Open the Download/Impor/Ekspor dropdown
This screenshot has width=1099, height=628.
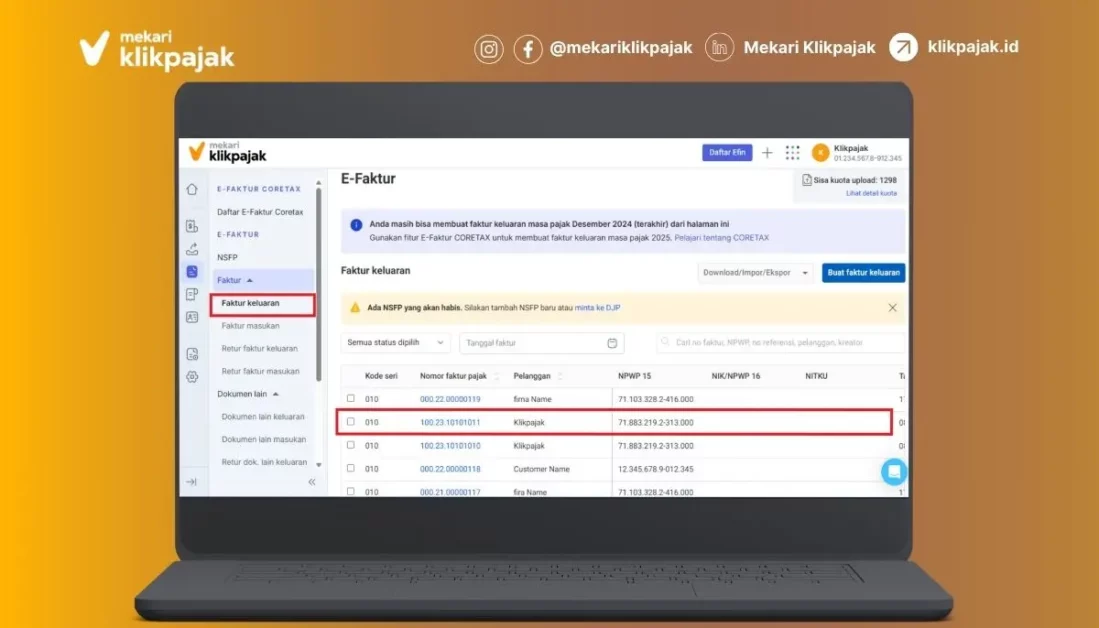756,273
